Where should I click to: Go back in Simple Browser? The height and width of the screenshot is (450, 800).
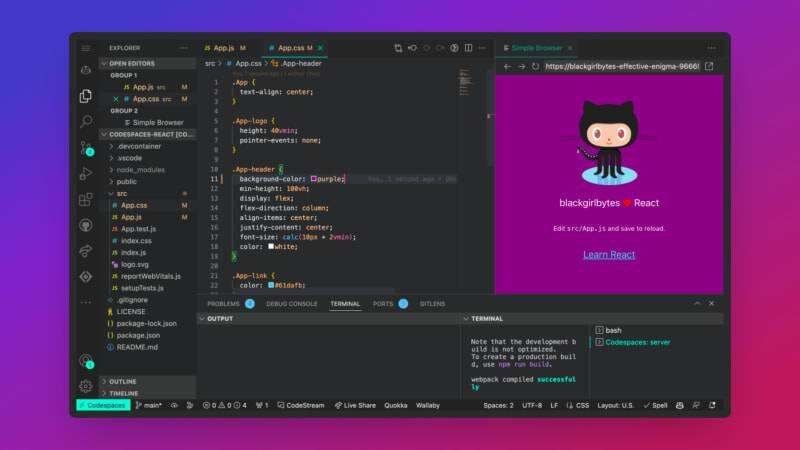(507, 66)
